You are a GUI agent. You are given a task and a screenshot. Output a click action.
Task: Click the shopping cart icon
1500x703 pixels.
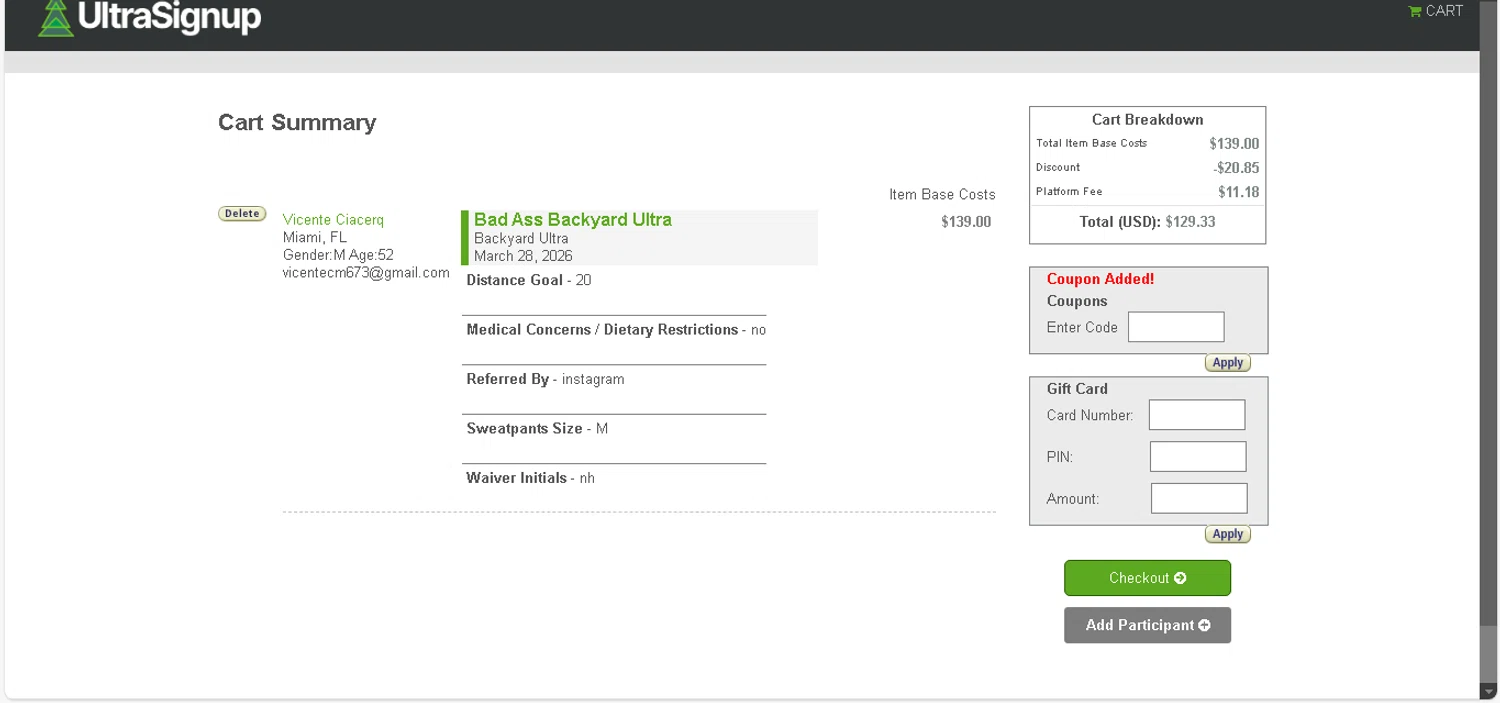(1414, 12)
